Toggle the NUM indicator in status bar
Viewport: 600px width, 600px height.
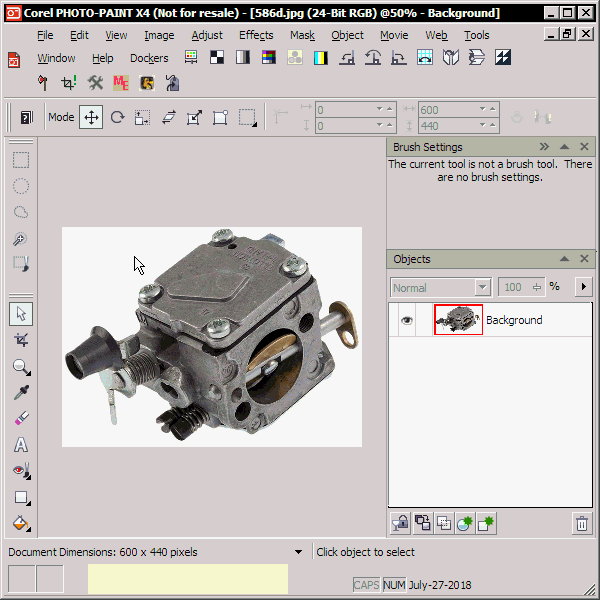pyautogui.click(x=394, y=585)
